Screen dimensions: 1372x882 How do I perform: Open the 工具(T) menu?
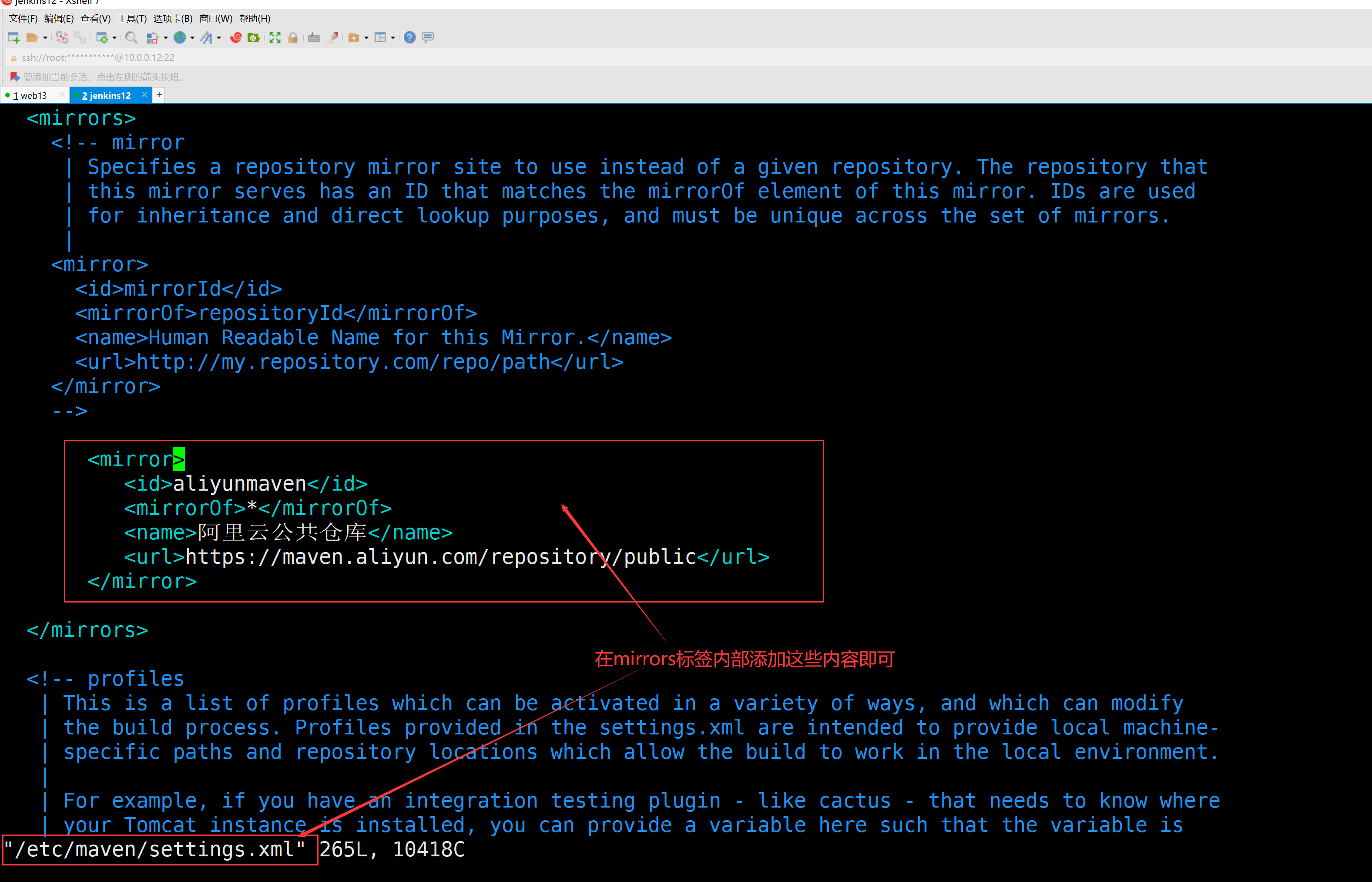click(132, 18)
